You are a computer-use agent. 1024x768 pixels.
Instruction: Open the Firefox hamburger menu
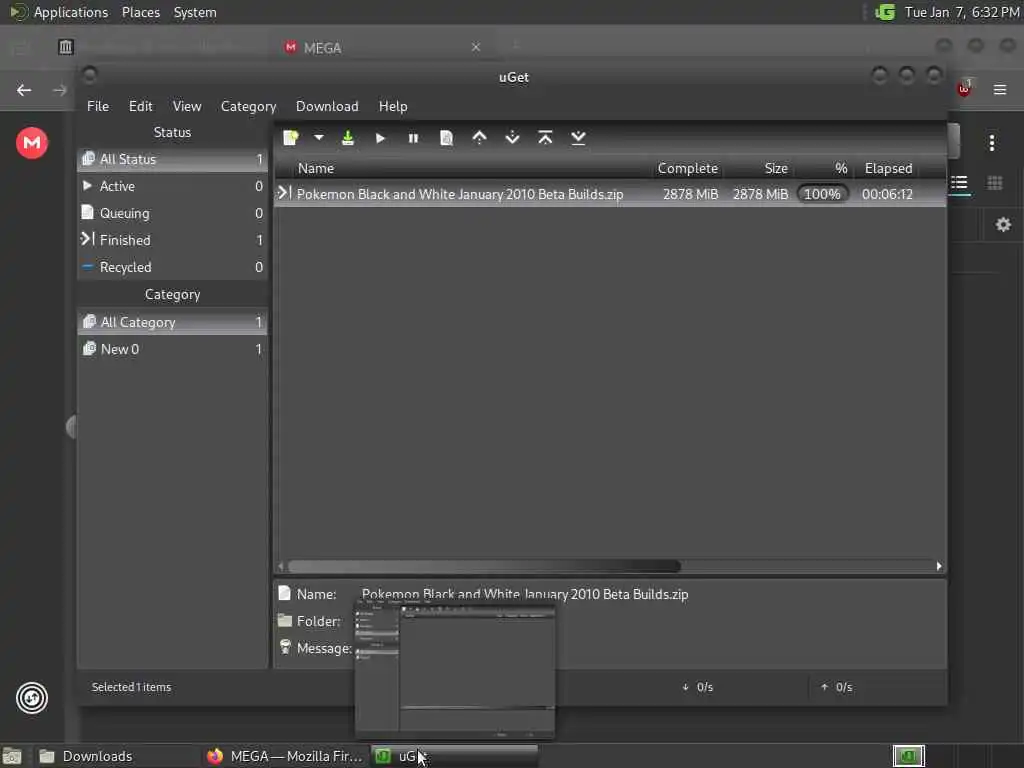(x=1000, y=89)
